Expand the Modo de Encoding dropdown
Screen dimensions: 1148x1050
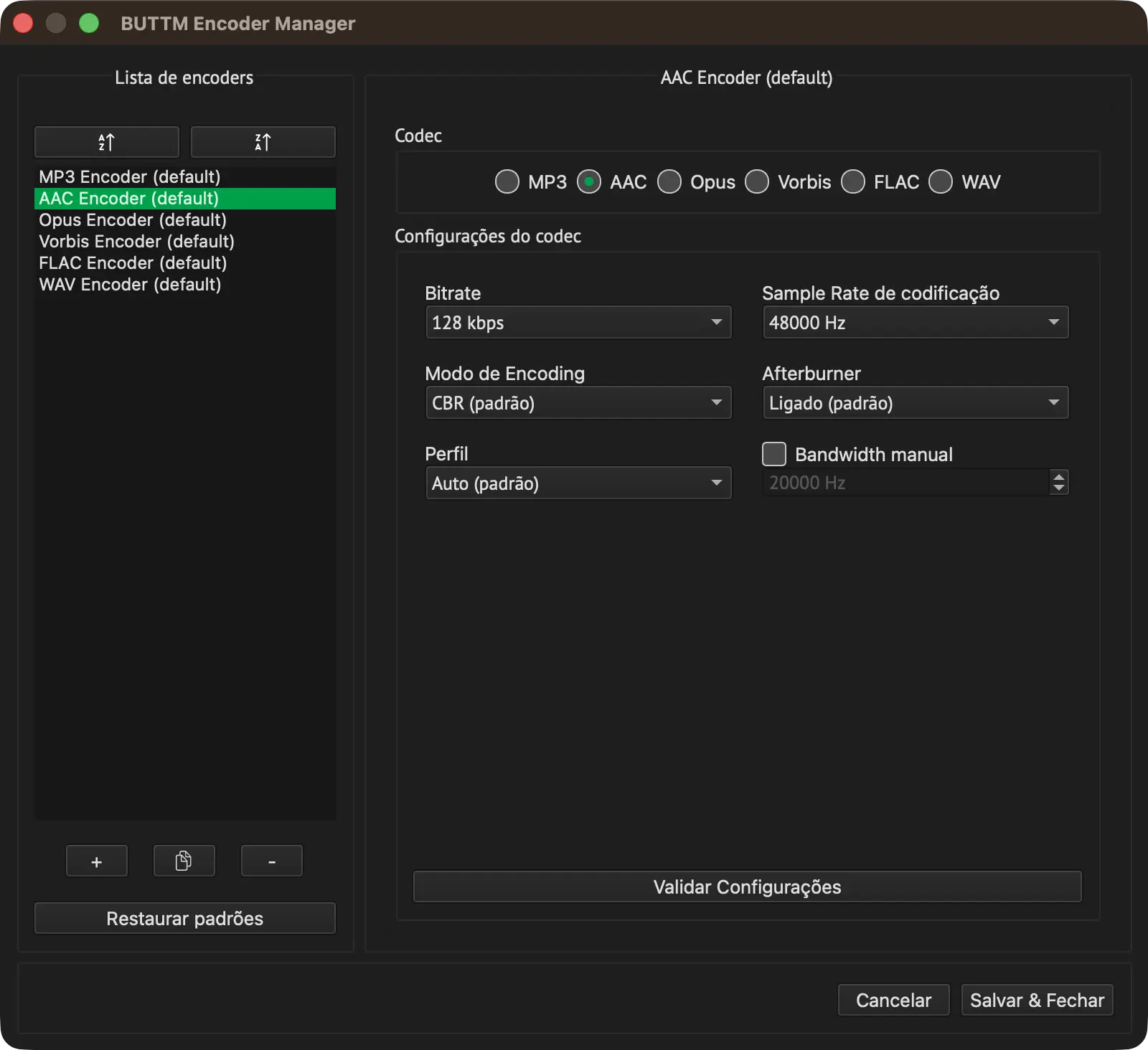click(x=578, y=402)
